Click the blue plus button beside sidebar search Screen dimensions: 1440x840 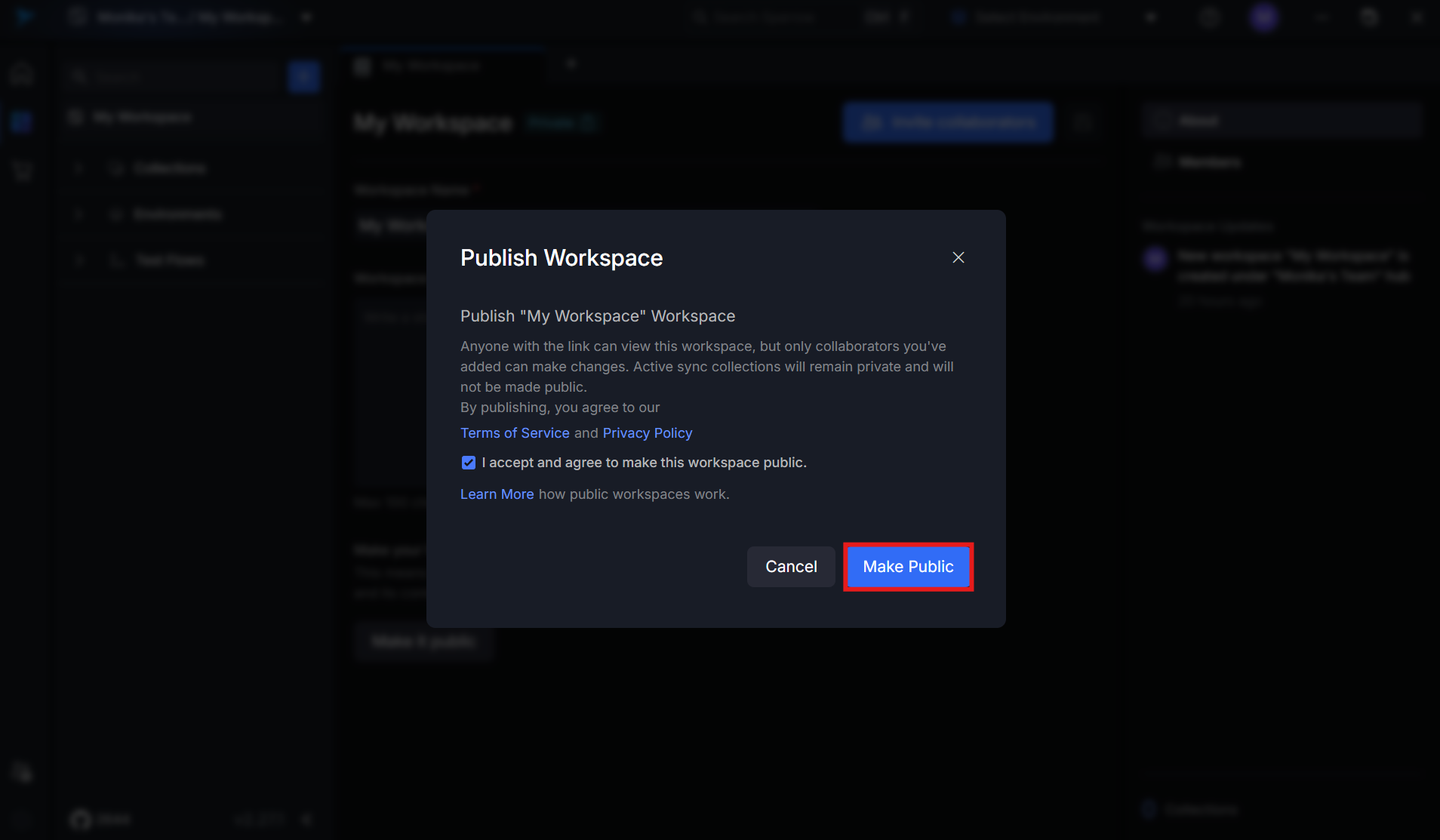[304, 76]
